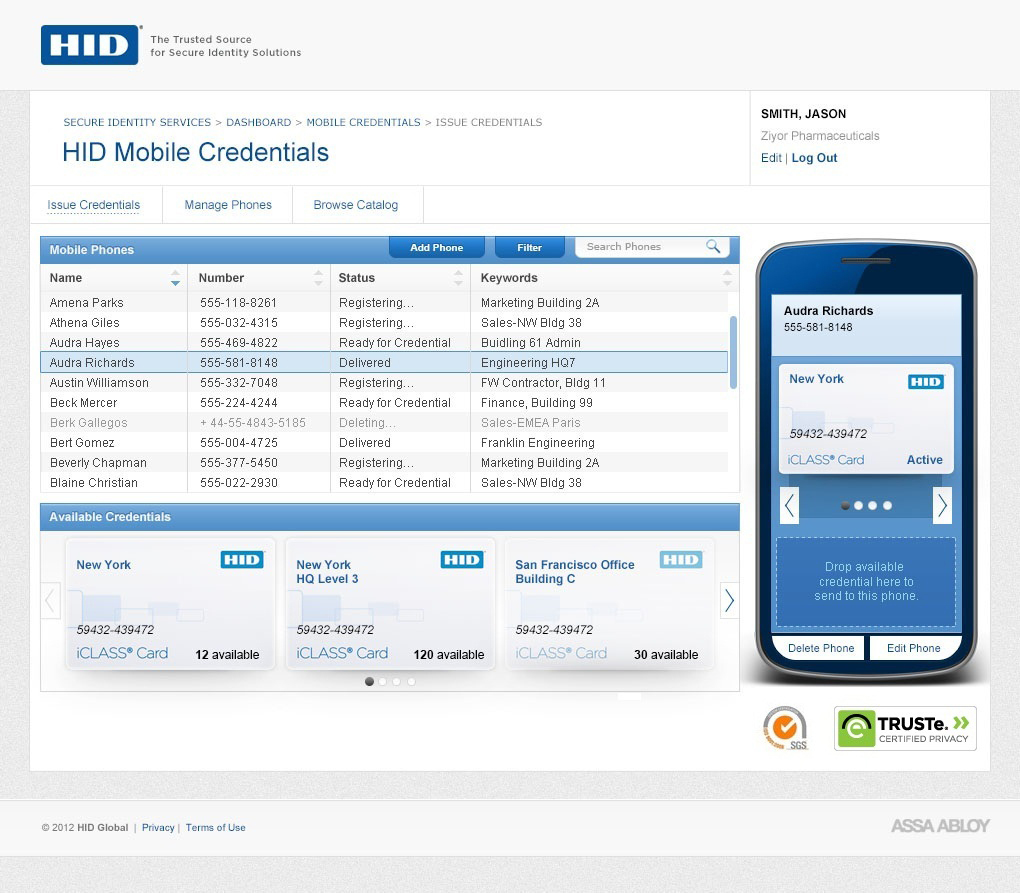The image size is (1020, 893).
Task: Advance the phone credential carousel with the right arrow
Action: (x=941, y=505)
